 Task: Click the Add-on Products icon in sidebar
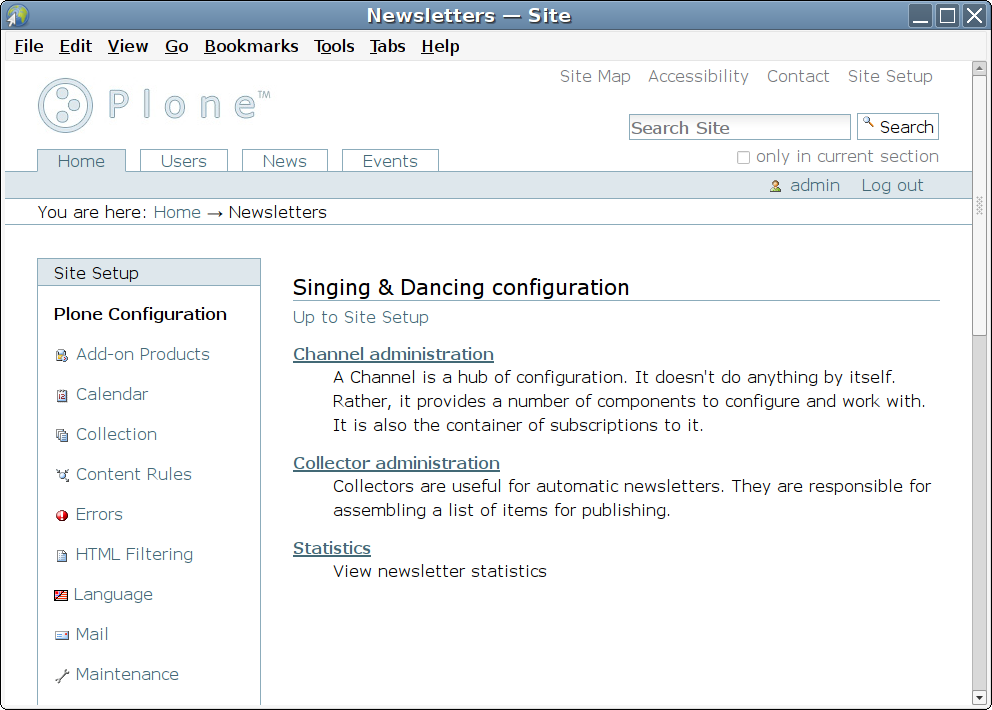coord(62,355)
